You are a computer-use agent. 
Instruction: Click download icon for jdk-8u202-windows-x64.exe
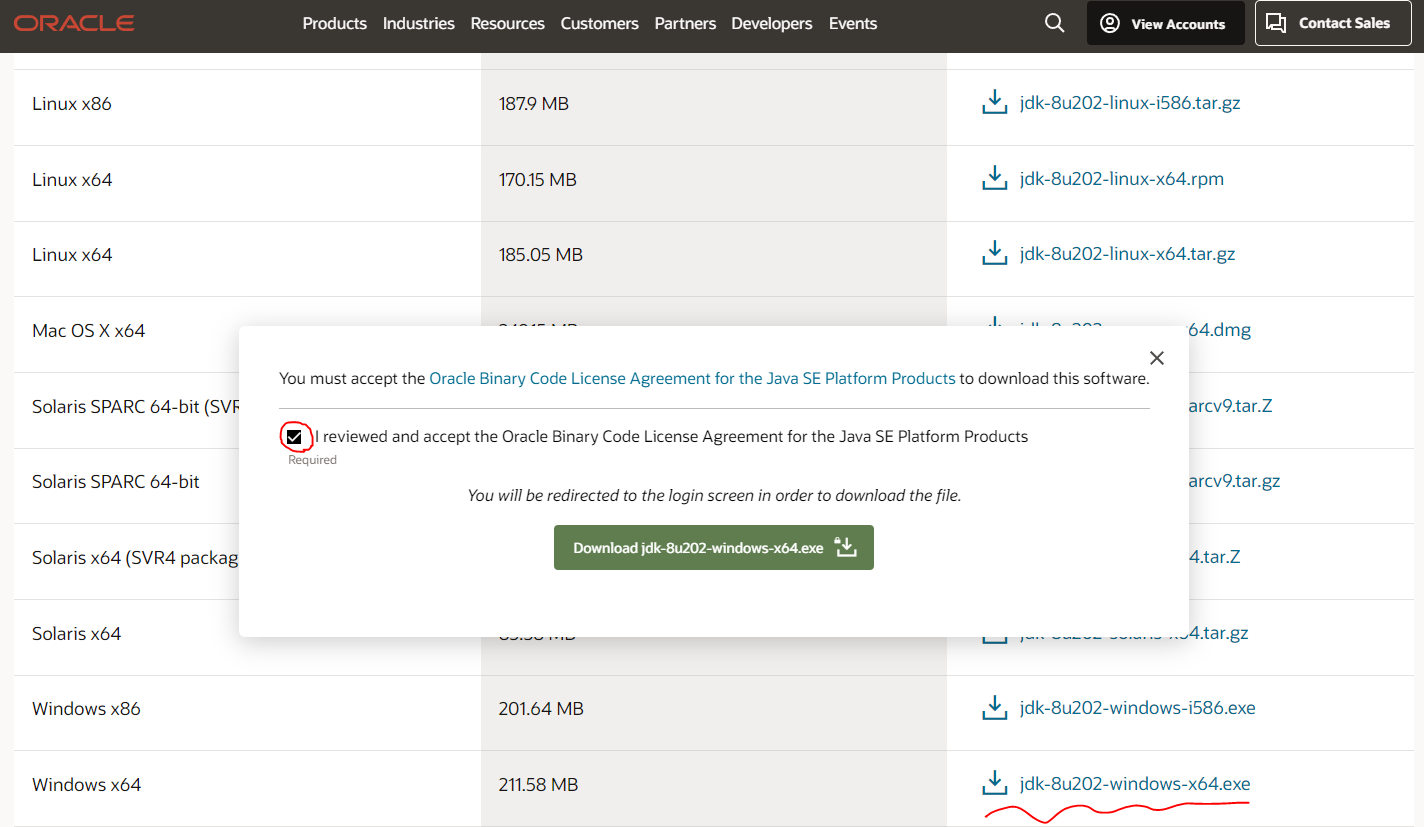994,783
